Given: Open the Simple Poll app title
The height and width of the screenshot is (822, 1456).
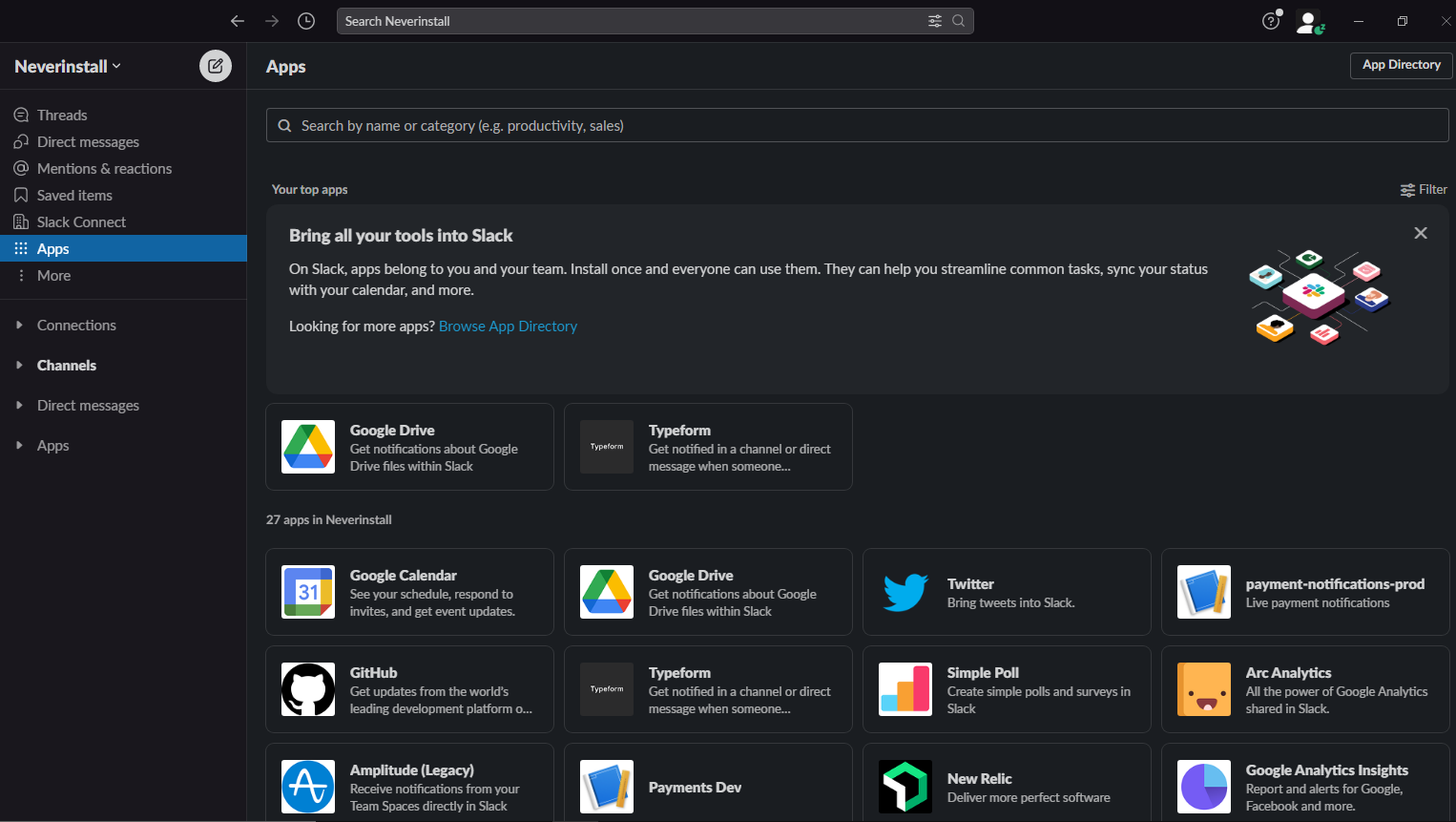Looking at the screenshot, I should click(x=983, y=672).
